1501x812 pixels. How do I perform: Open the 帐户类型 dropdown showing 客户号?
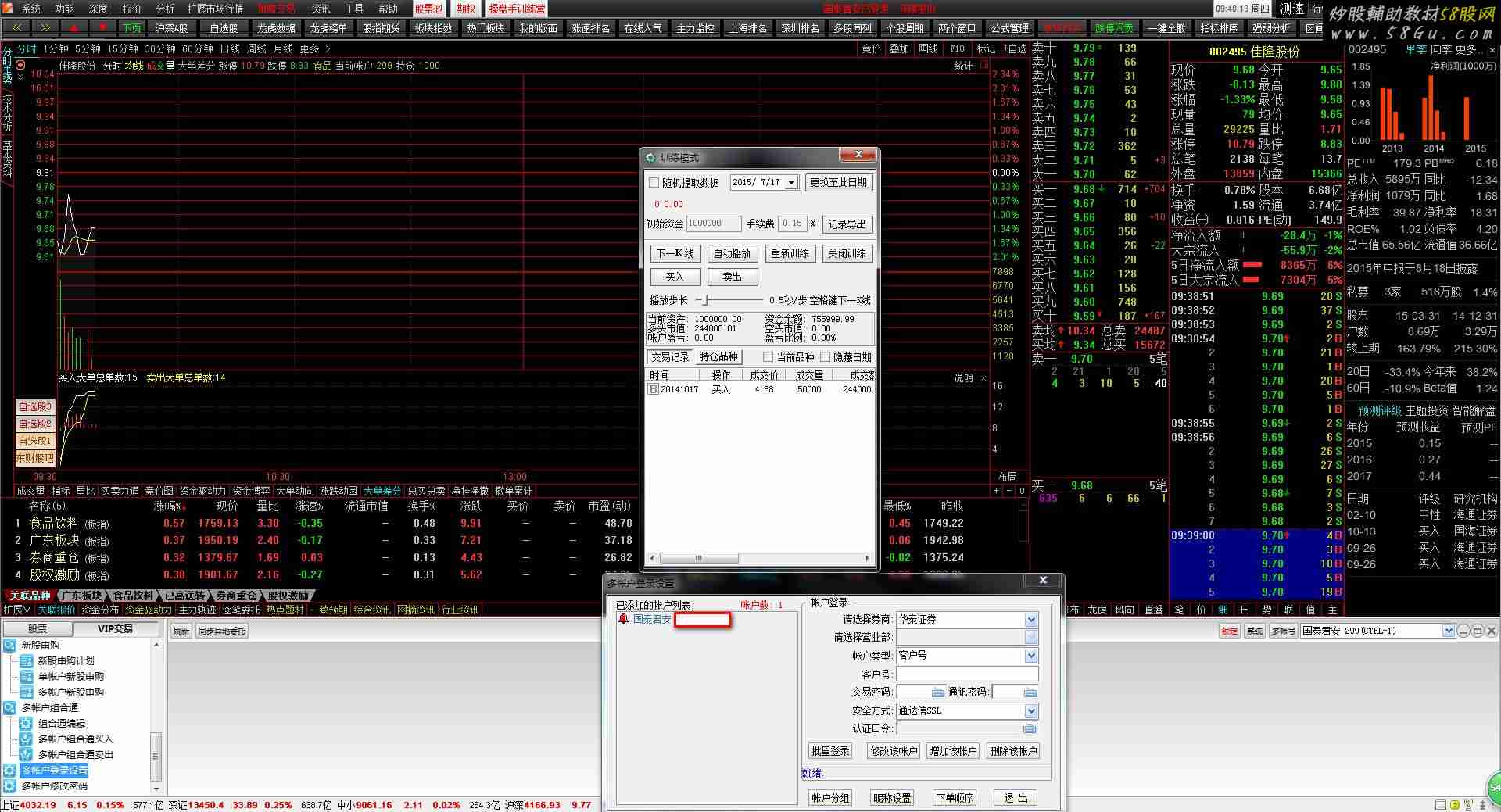(1031, 655)
